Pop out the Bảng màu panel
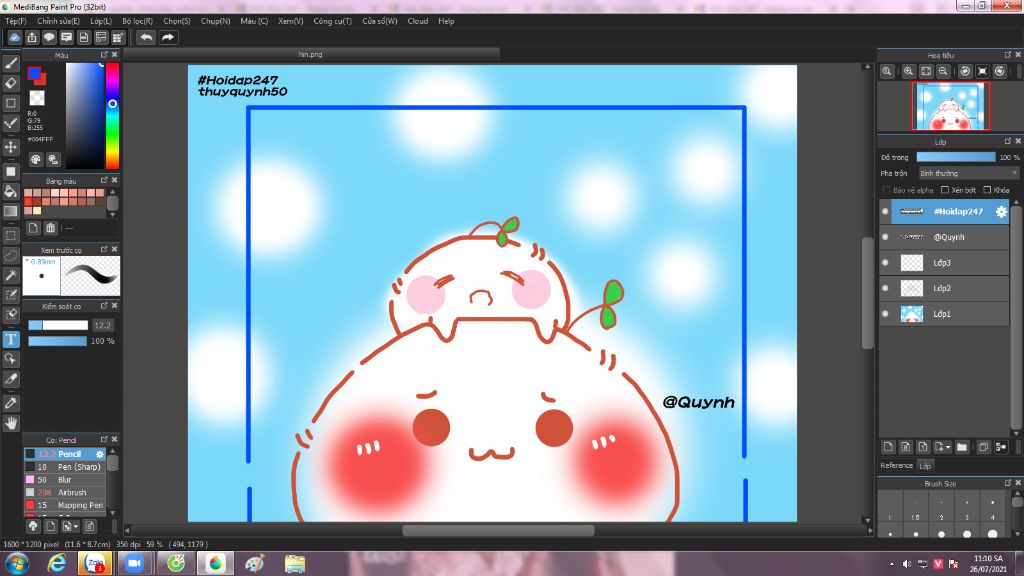The height and width of the screenshot is (576, 1024). (x=104, y=180)
